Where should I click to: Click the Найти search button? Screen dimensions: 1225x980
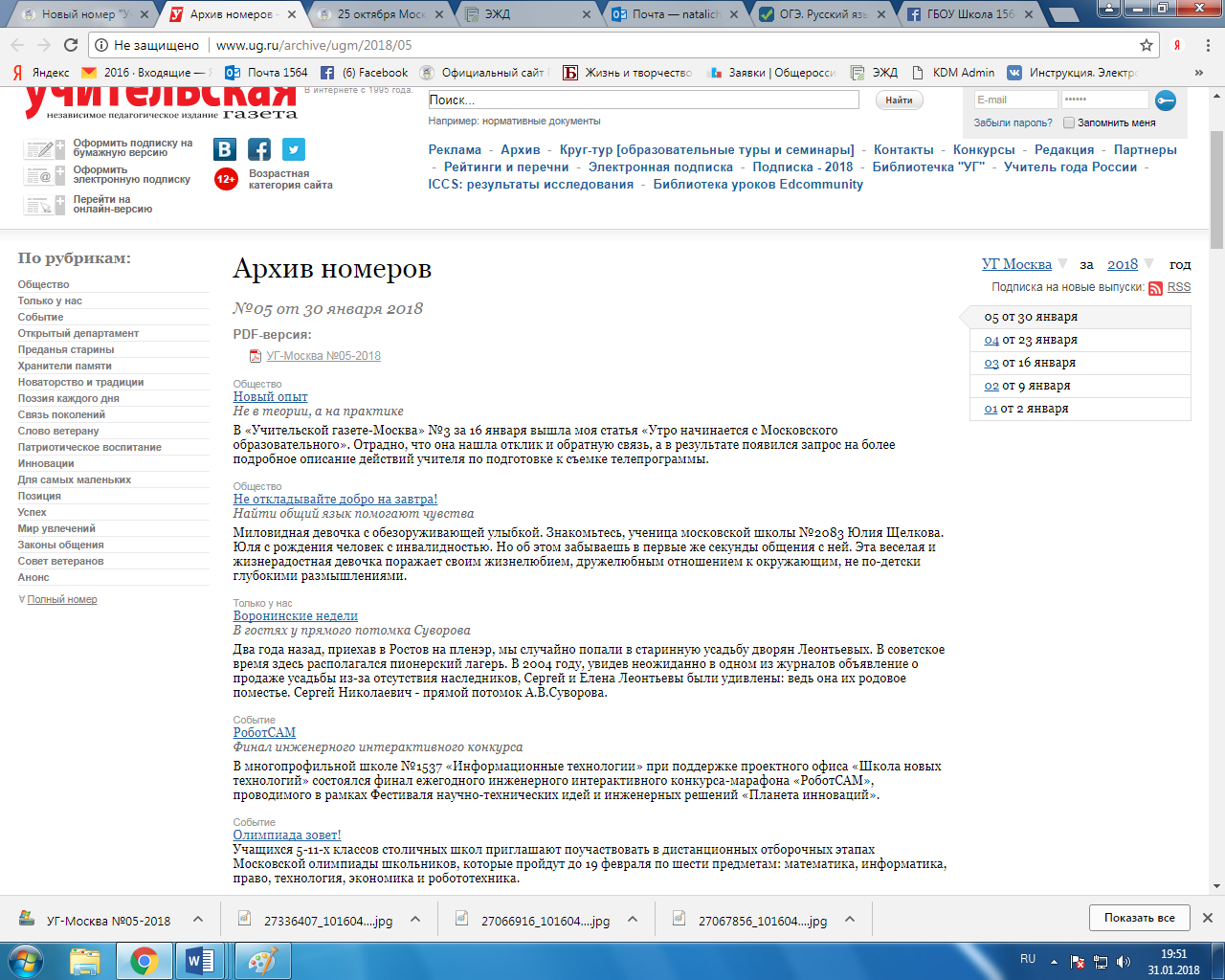899,100
